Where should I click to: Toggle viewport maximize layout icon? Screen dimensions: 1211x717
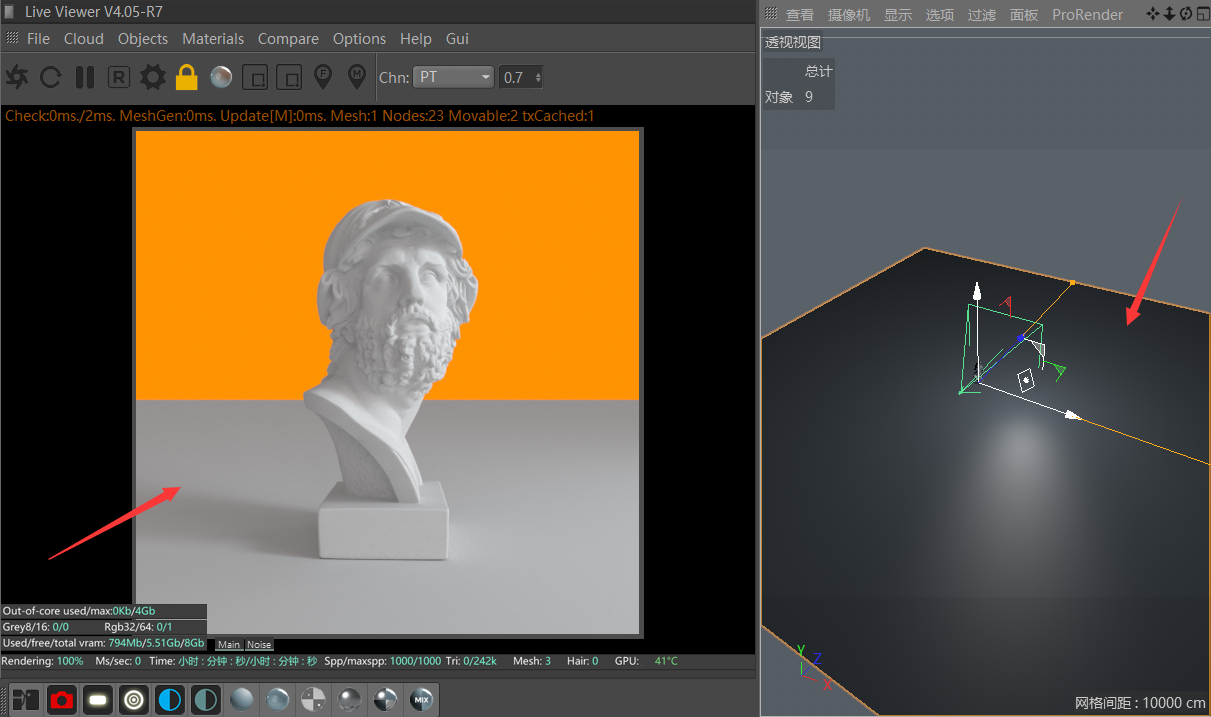pos(1201,14)
